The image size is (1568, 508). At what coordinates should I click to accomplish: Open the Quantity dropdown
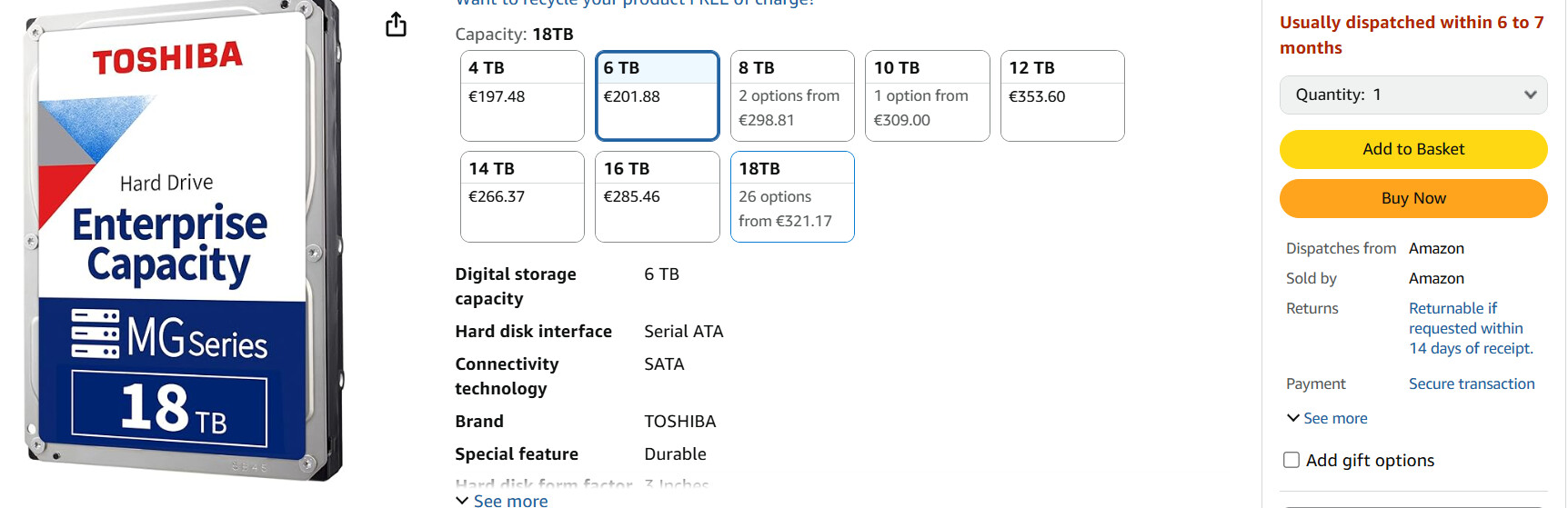[x=1413, y=95]
